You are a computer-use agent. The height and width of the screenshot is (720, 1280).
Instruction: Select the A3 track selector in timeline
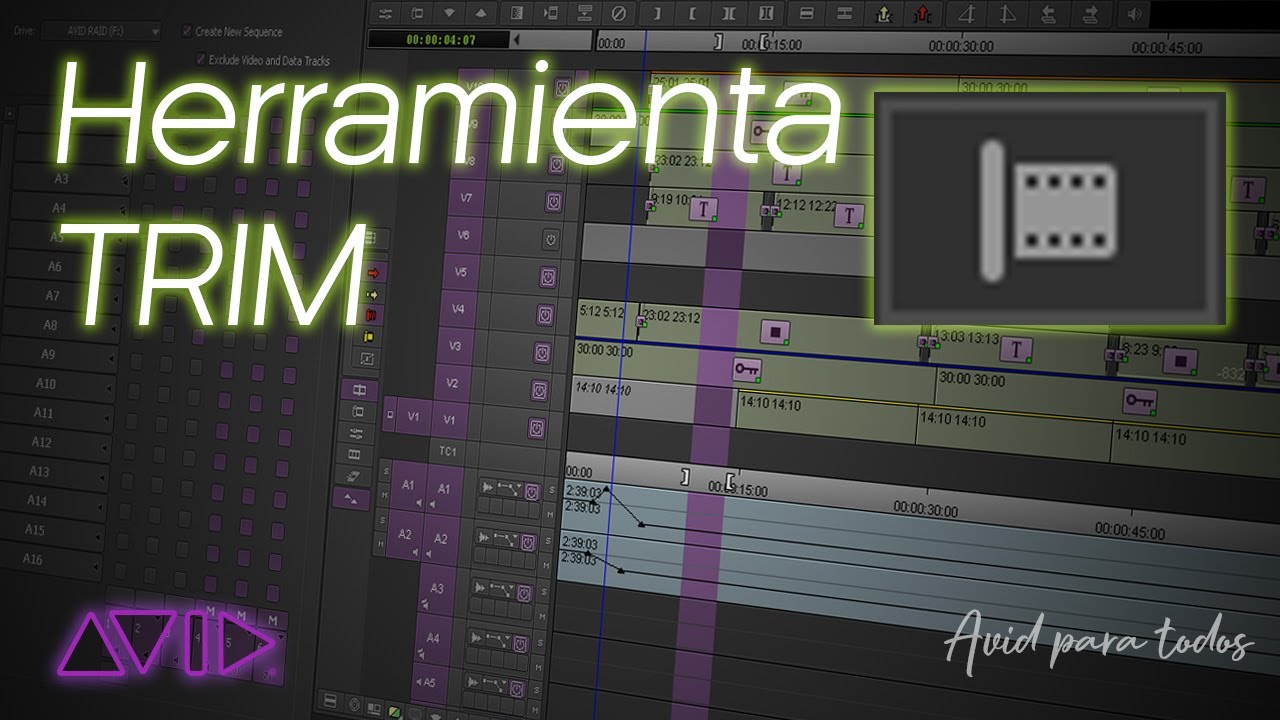pos(436,590)
